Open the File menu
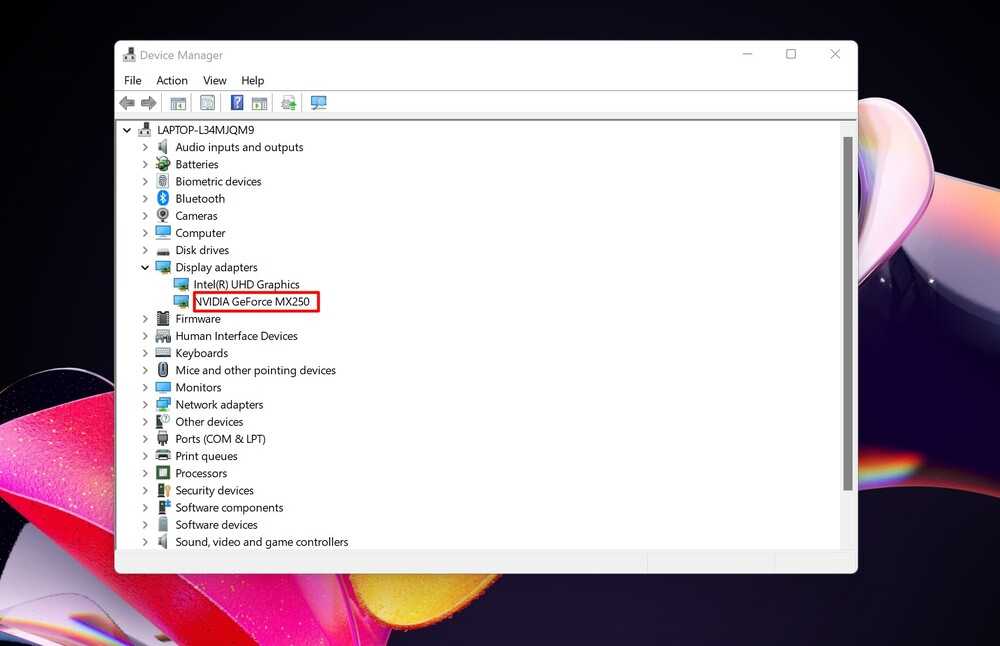The height and width of the screenshot is (646, 1000). point(133,80)
